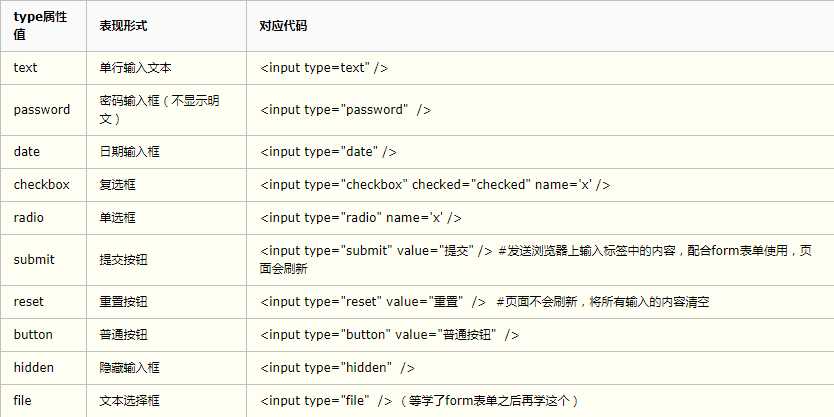Viewport: 834px width, 417px height.
Task: Click the 'checkbox' type value cell
Action: coord(41,185)
